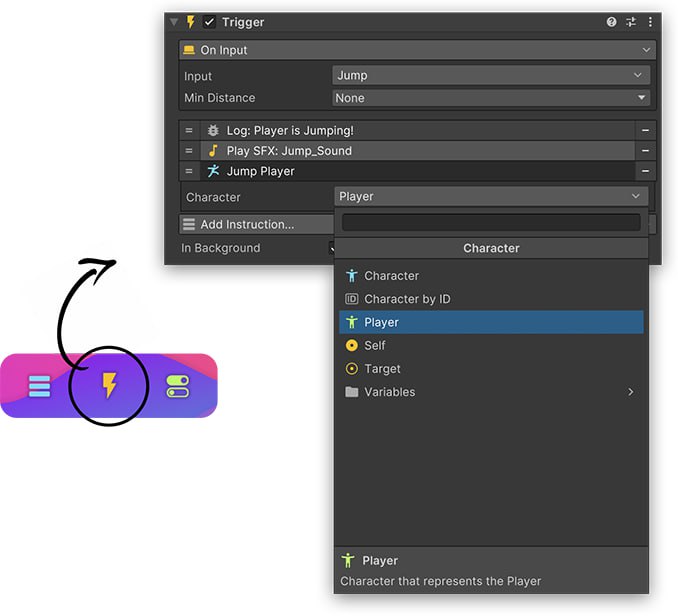Select Character by ID from the list

click(x=407, y=299)
